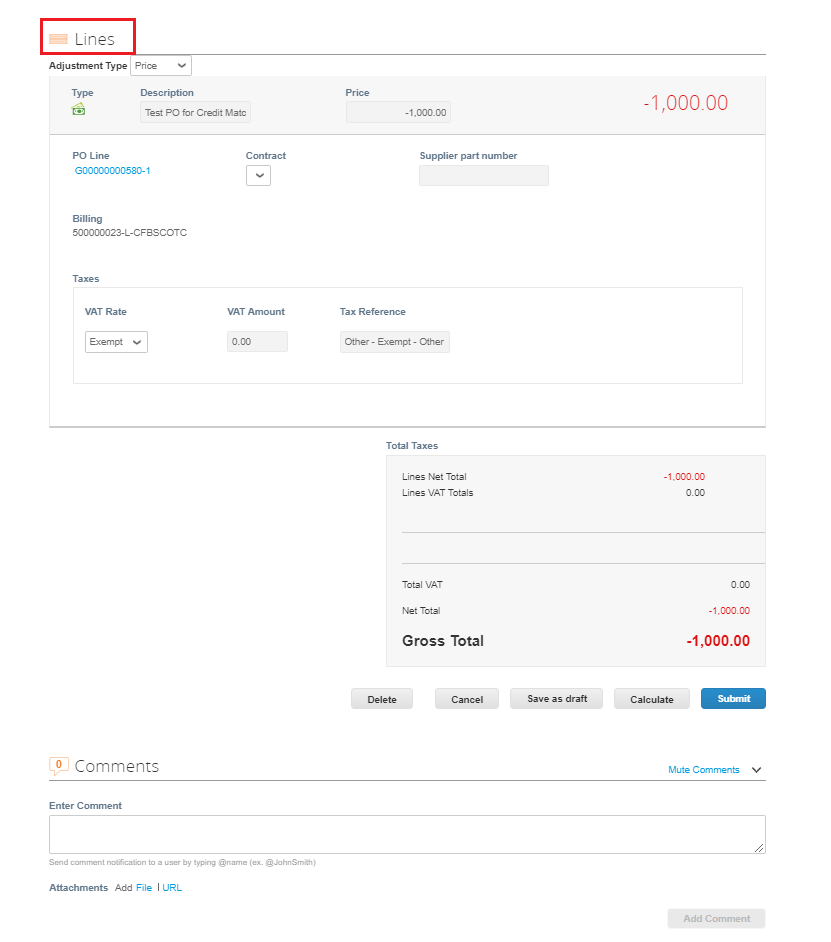Submit the credit note
The width and height of the screenshot is (831, 942).
(733, 699)
